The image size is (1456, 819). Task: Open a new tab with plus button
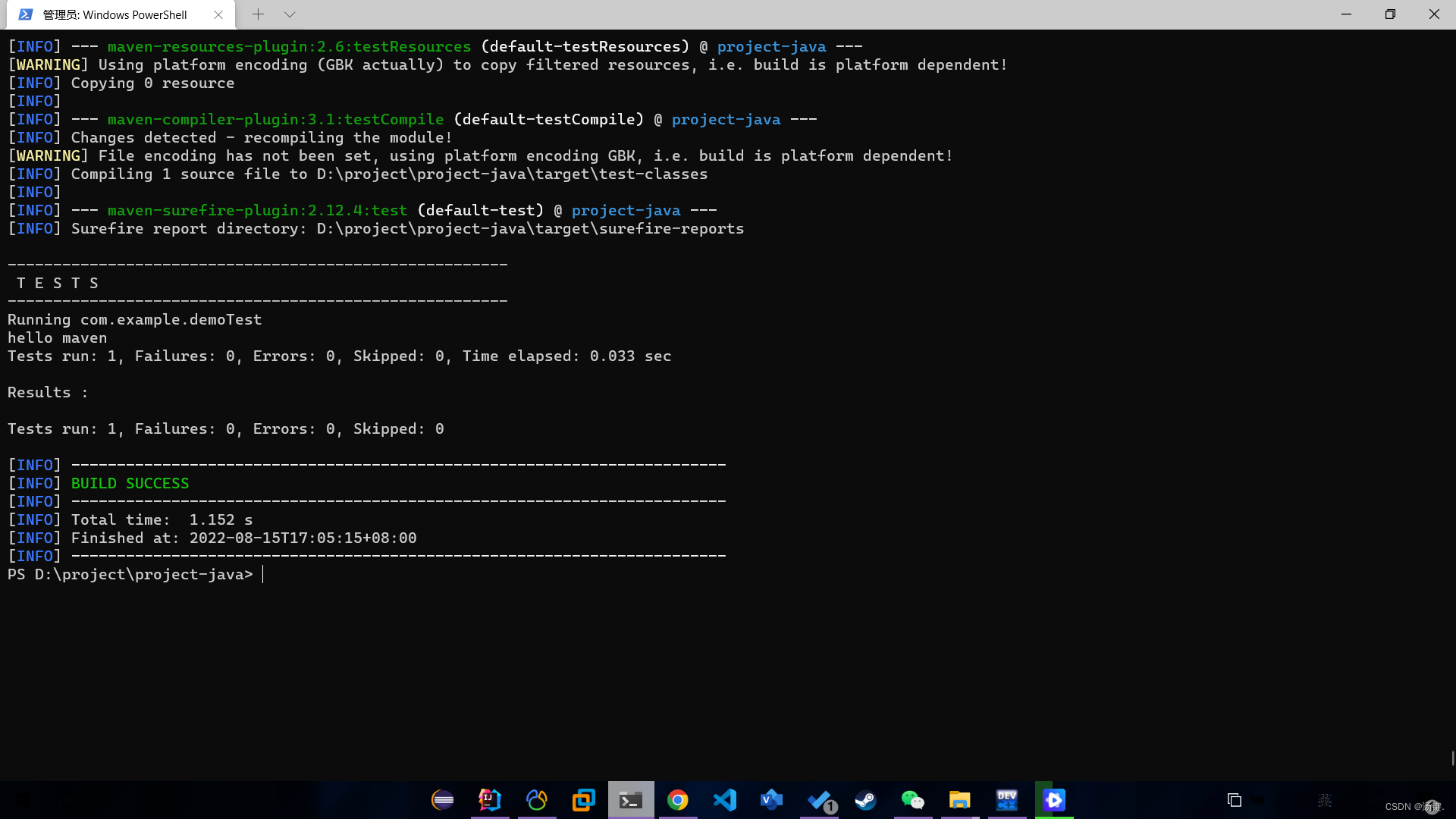258,14
